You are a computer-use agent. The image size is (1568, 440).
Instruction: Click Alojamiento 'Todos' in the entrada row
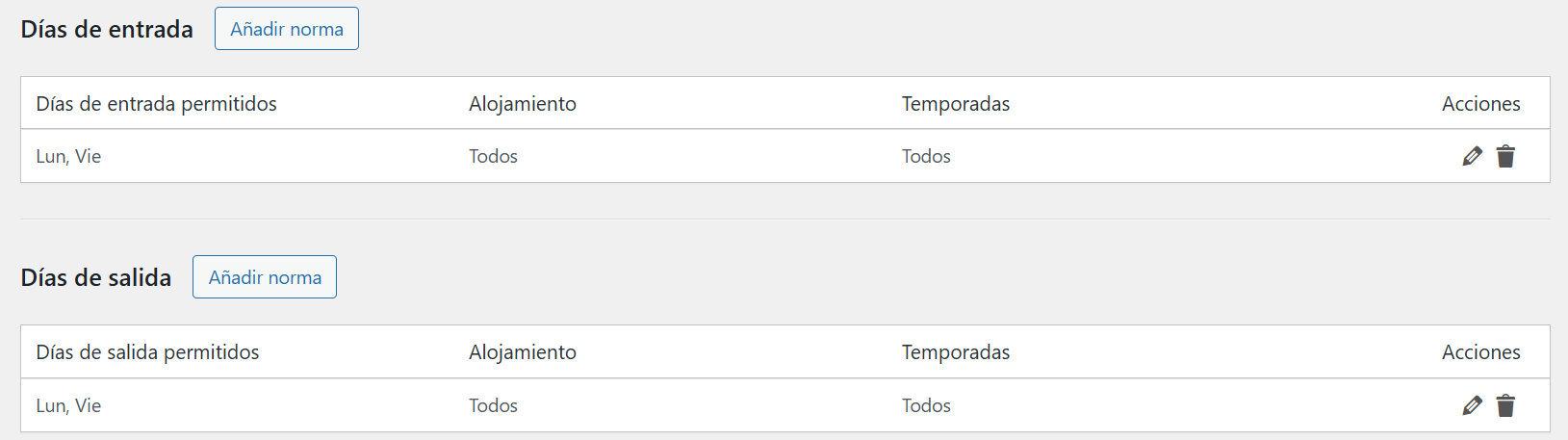pyautogui.click(x=493, y=156)
